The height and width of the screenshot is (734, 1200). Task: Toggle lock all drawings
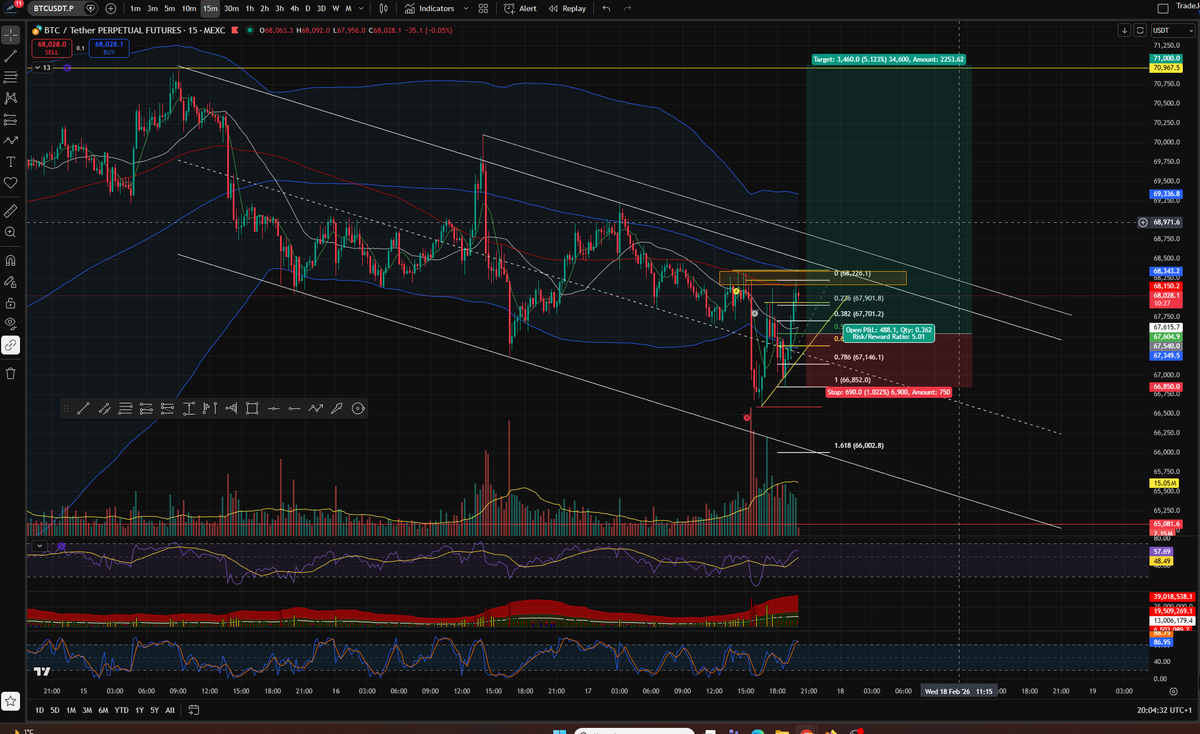pos(11,303)
